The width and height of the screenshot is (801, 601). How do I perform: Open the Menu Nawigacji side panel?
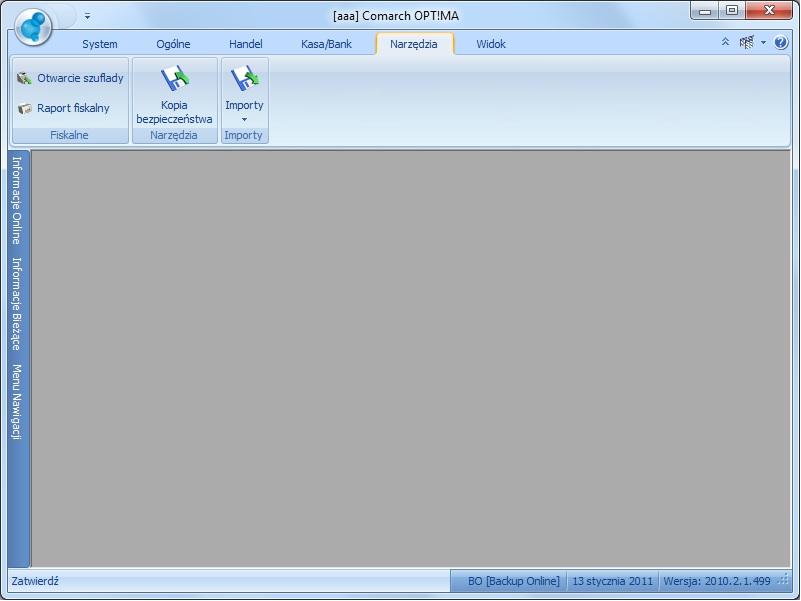coord(17,402)
